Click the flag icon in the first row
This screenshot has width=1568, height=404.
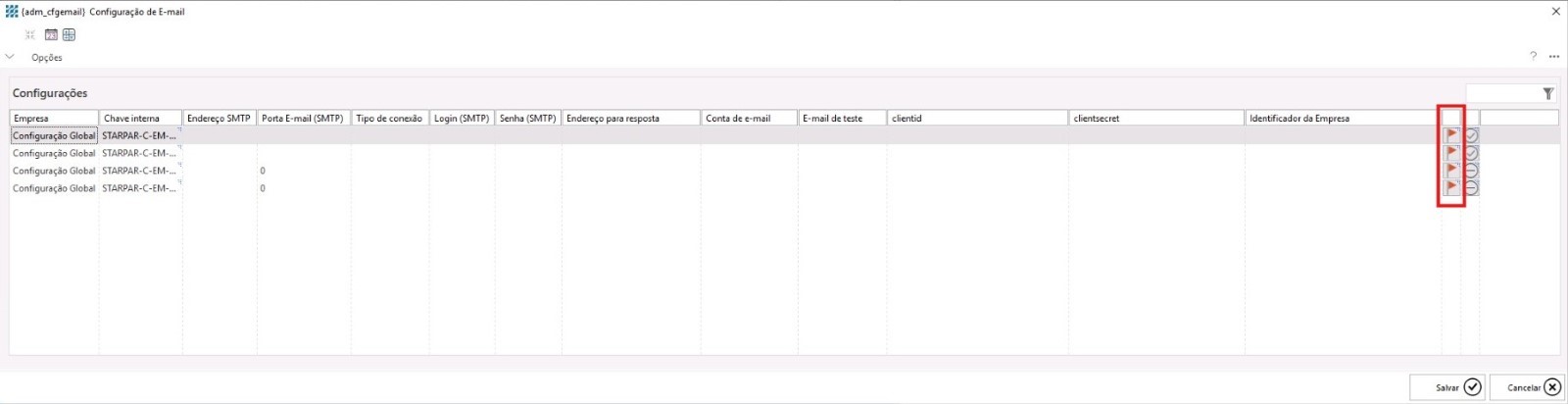pyautogui.click(x=1451, y=135)
